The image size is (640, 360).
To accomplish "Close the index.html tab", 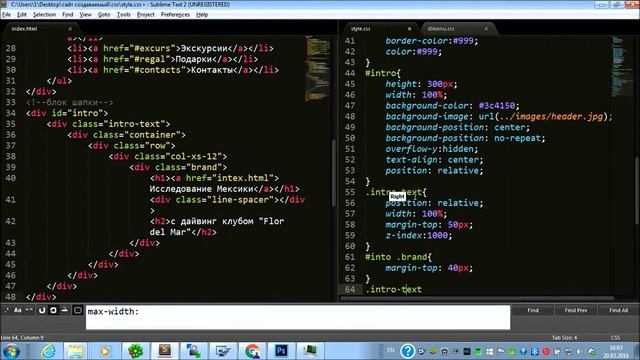I will coord(70,29).
